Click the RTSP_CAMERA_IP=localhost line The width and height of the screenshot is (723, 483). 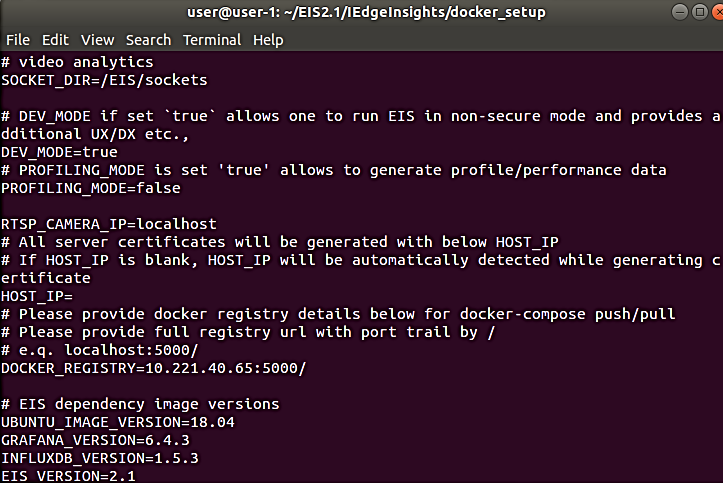[x=109, y=224]
